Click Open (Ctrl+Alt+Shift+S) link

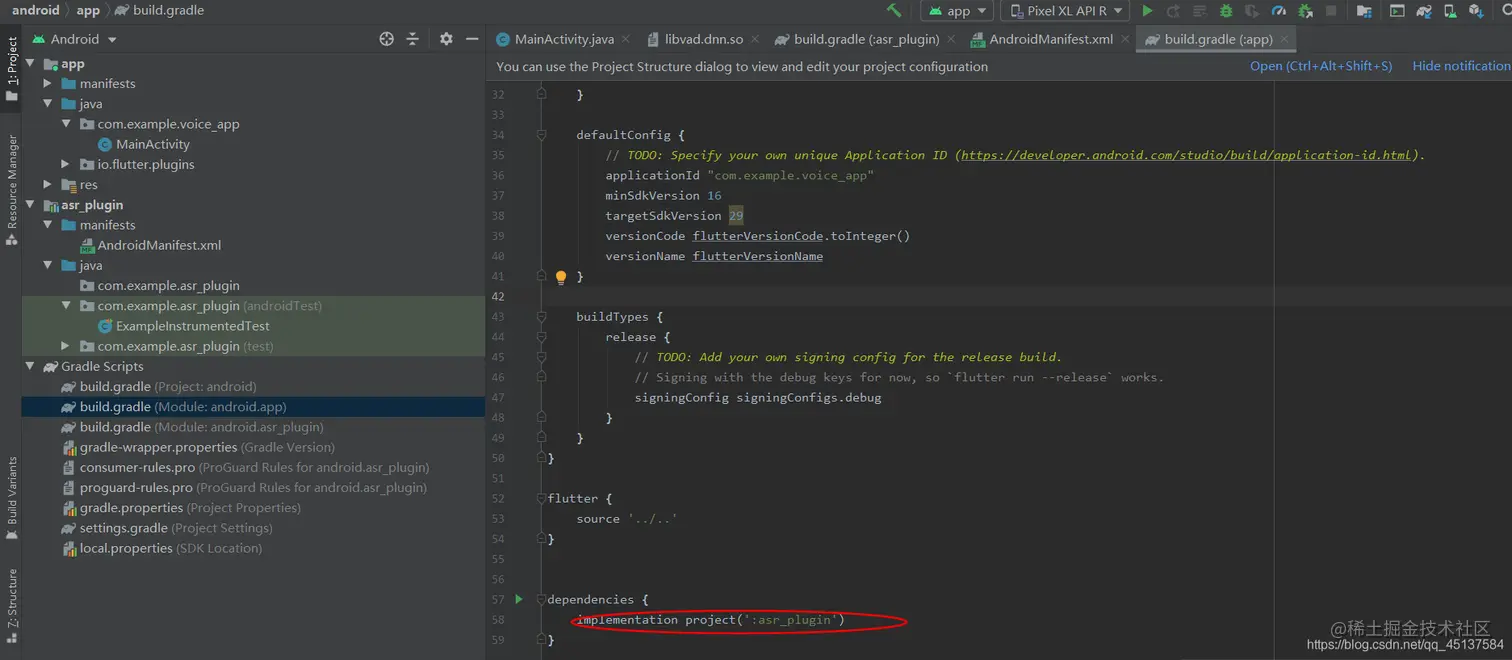[x=1321, y=66]
